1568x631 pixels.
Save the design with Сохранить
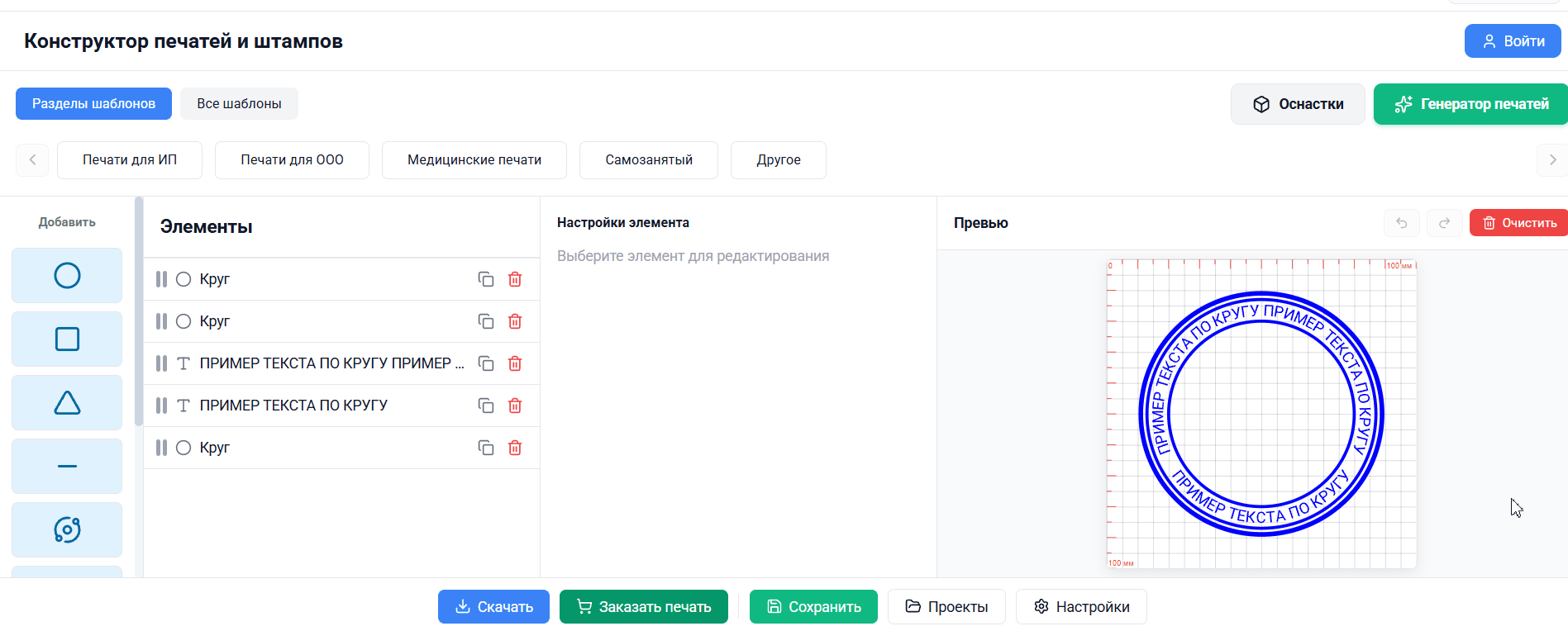click(813, 607)
